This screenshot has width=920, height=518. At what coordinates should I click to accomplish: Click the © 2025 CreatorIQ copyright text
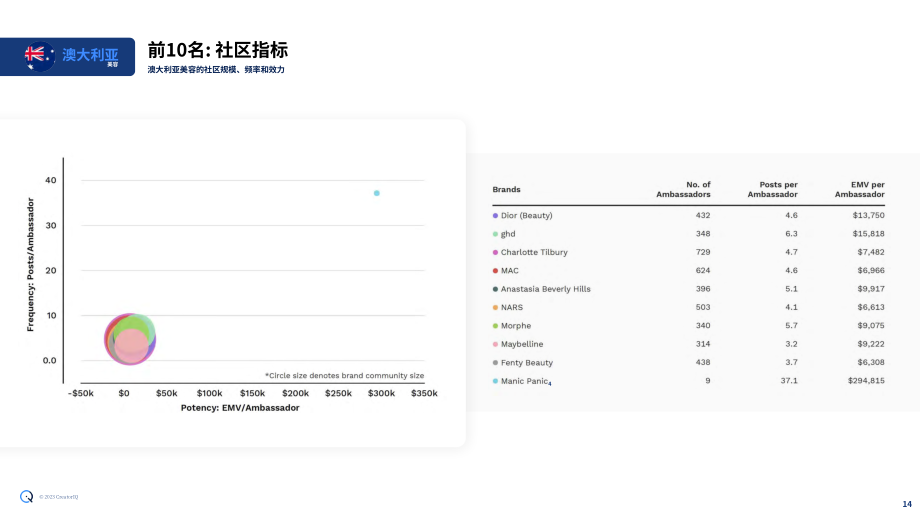[59, 497]
